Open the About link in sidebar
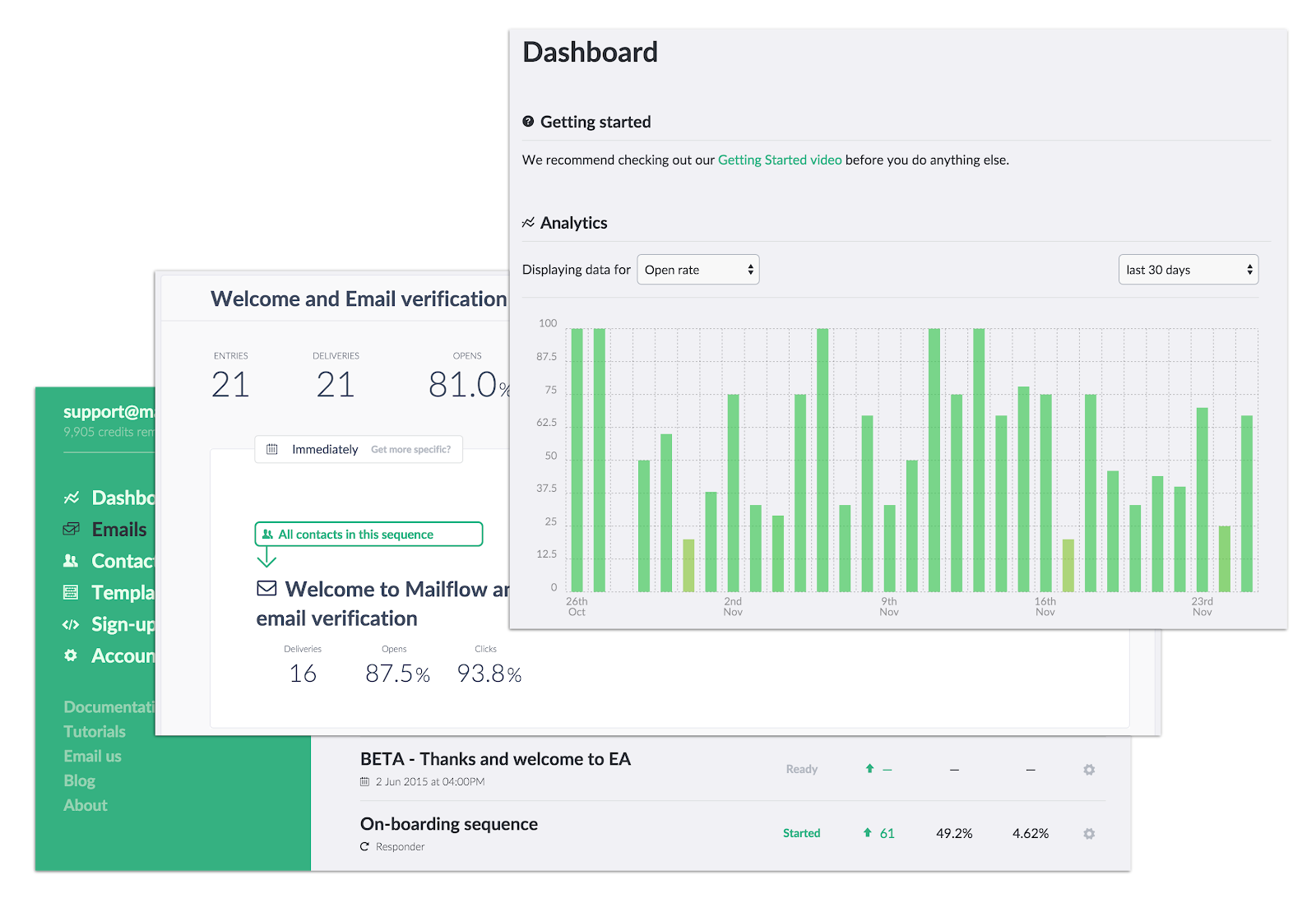 86,805
